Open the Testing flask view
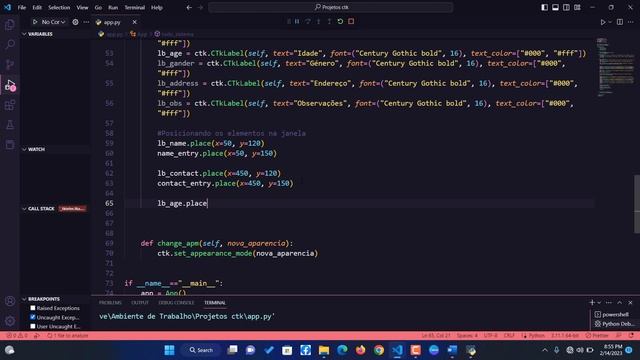640x360 pixels. (x=10, y=125)
